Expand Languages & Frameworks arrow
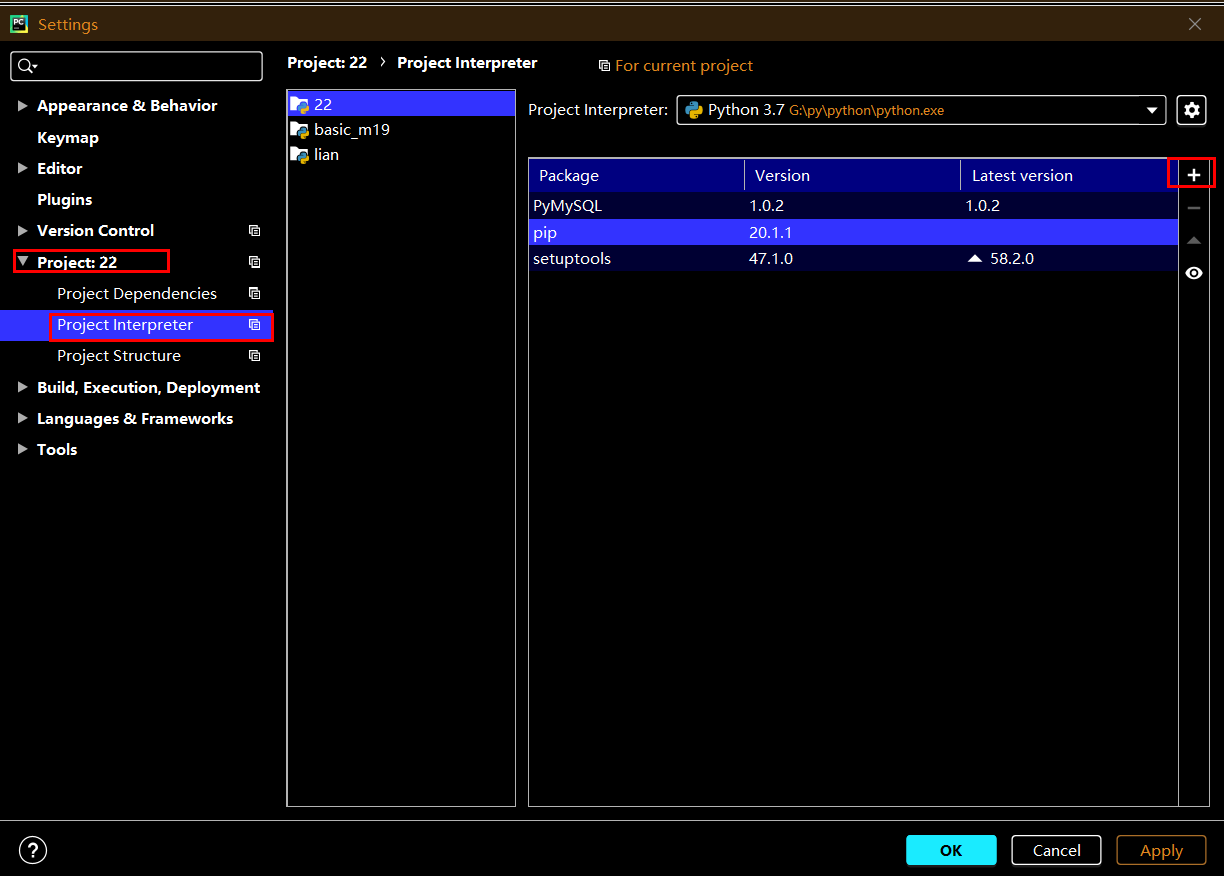The image size is (1224, 876). coord(23,418)
